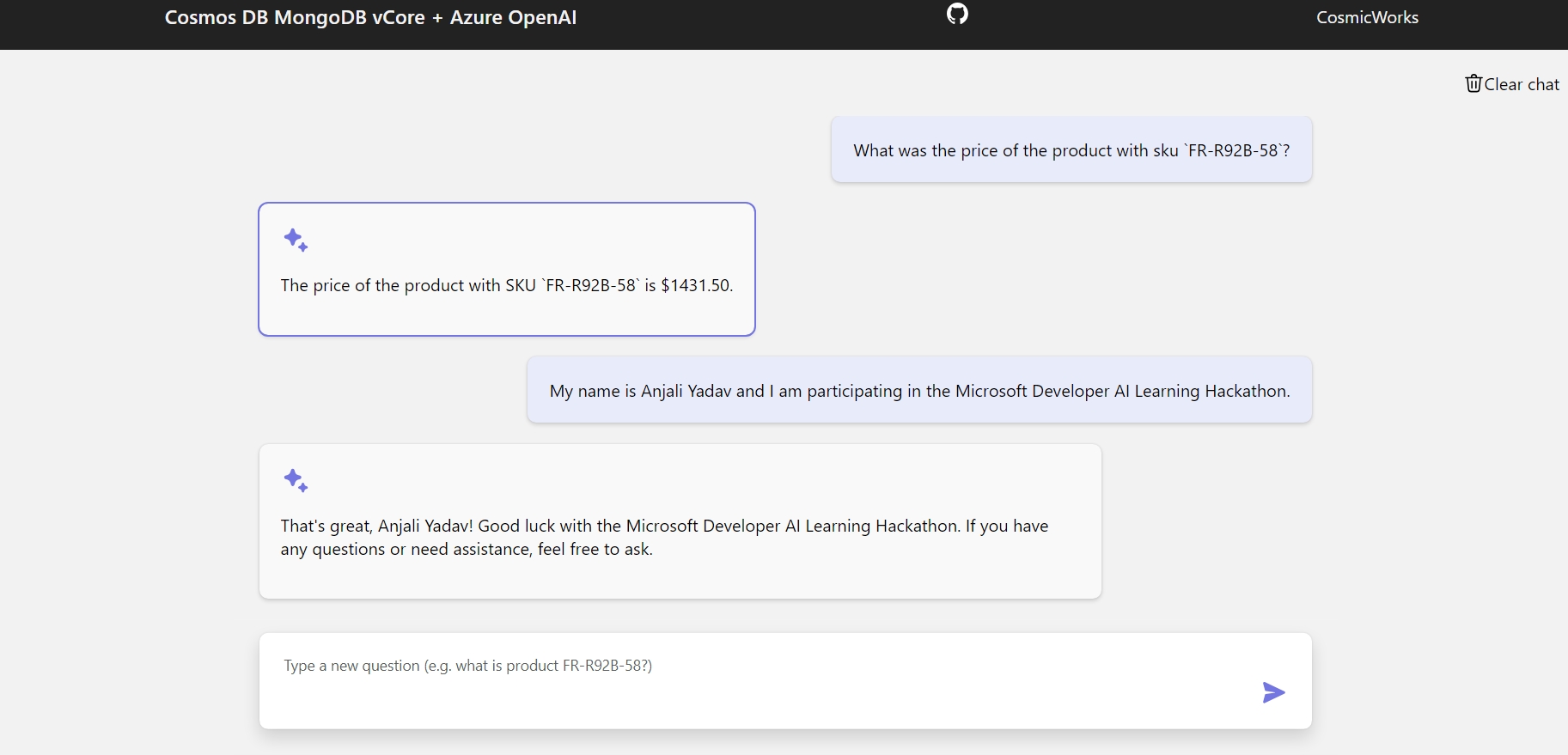Screen dimensions: 1568x755
Task: Click the $1431.50 price value
Action: point(696,285)
